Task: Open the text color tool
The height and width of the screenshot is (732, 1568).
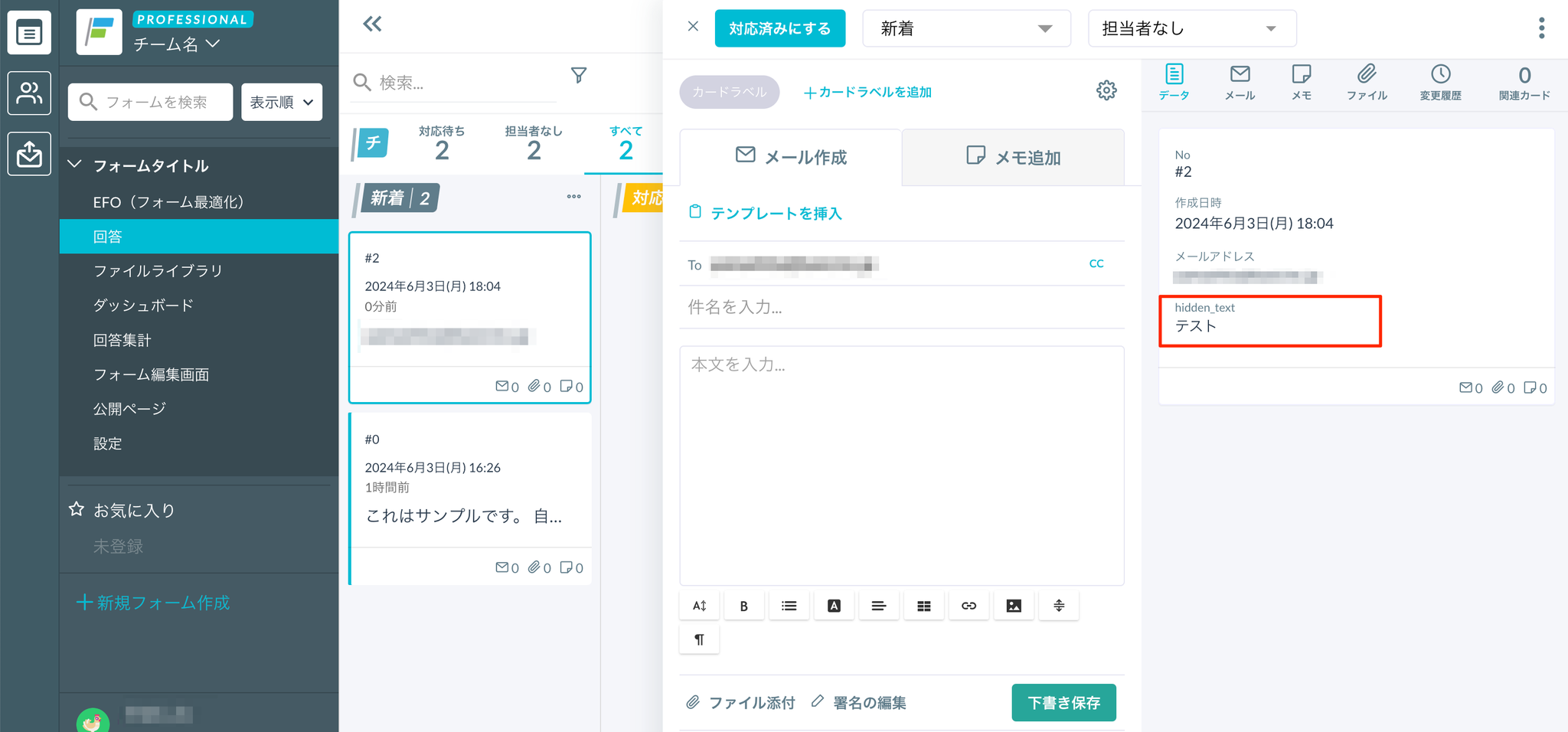Action: tap(835, 606)
